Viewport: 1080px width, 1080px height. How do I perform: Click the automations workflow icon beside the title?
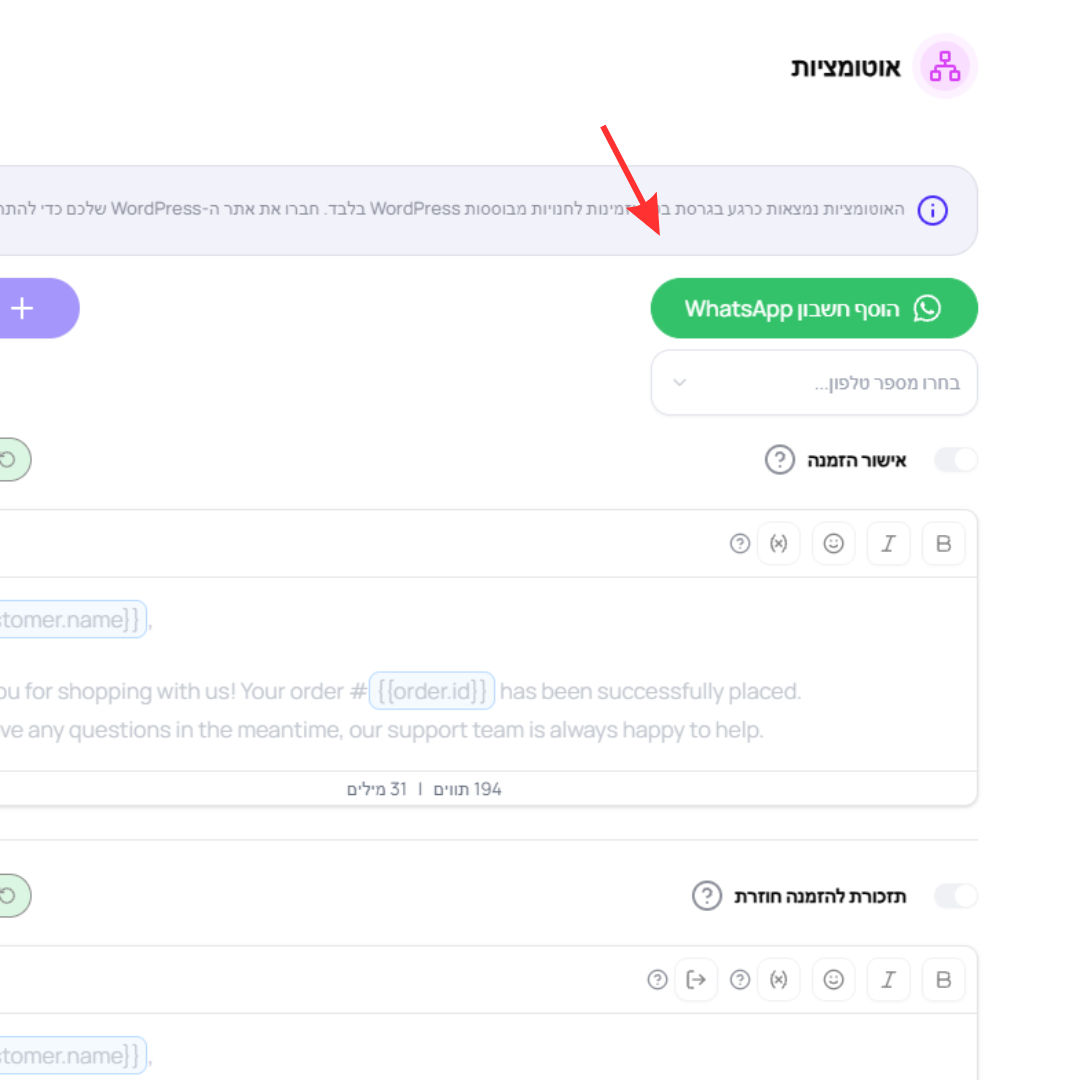pos(945,66)
